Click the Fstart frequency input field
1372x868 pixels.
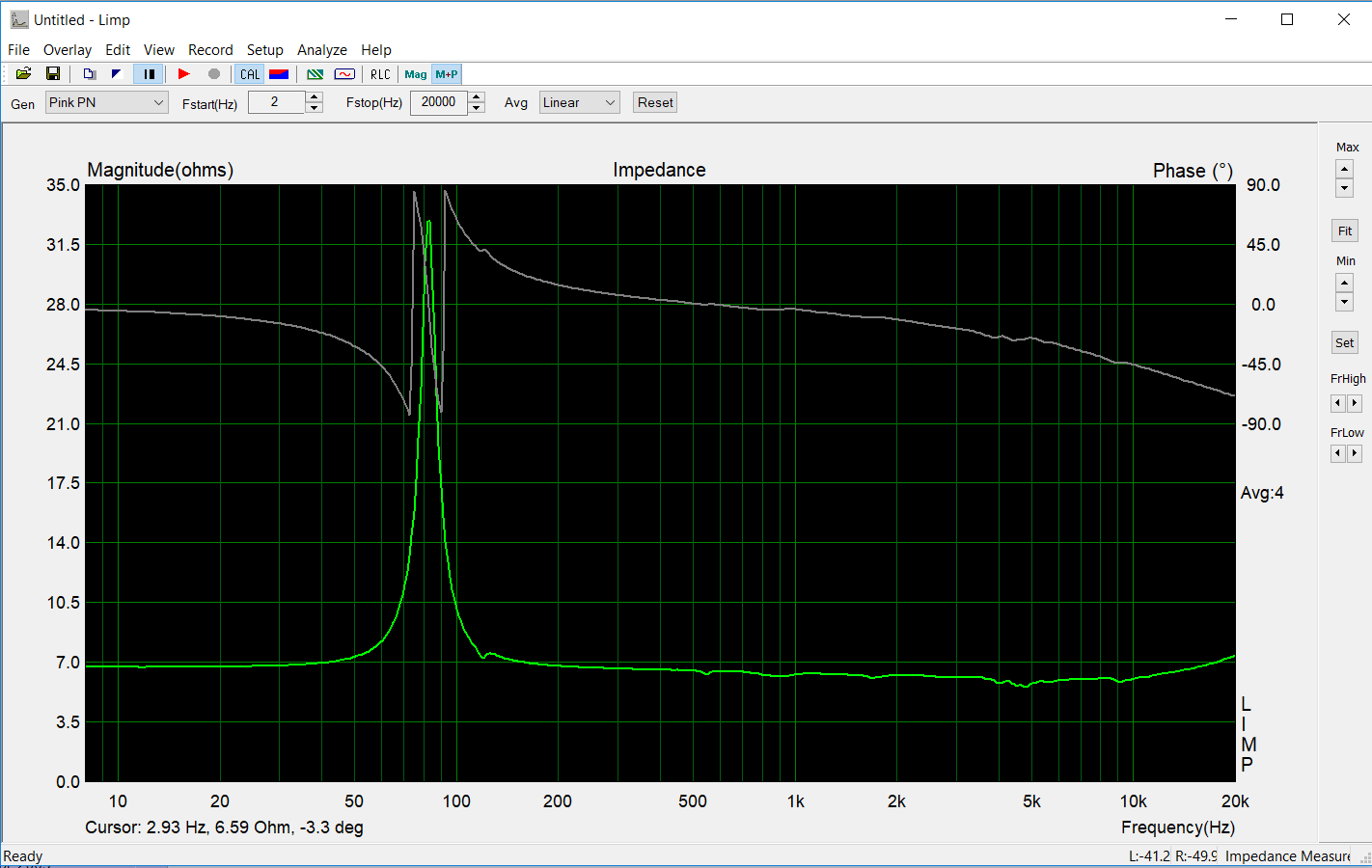(x=276, y=102)
